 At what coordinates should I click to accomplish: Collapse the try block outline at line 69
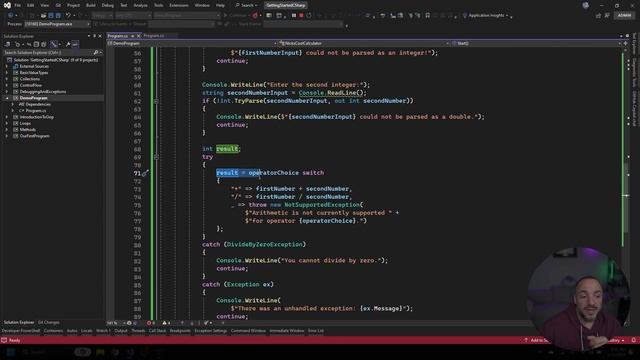tap(156, 157)
